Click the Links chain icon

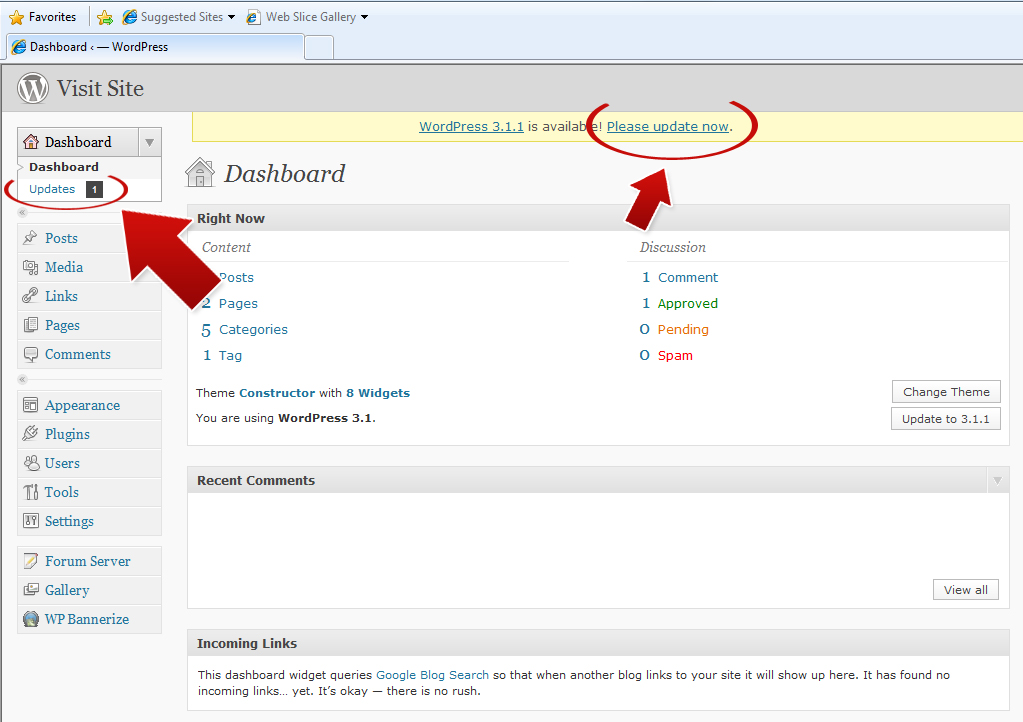[x=30, y=295]
